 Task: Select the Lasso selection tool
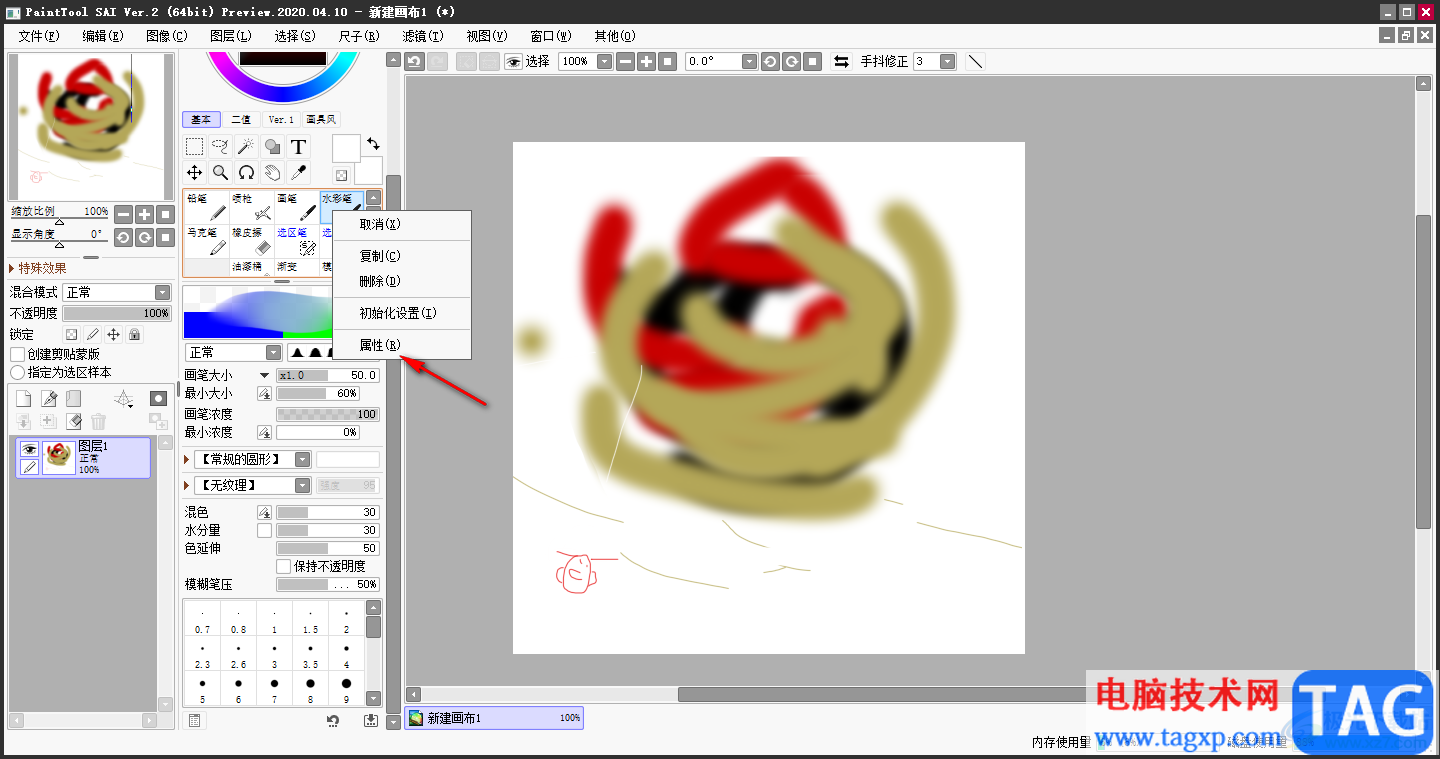point(221,147)
